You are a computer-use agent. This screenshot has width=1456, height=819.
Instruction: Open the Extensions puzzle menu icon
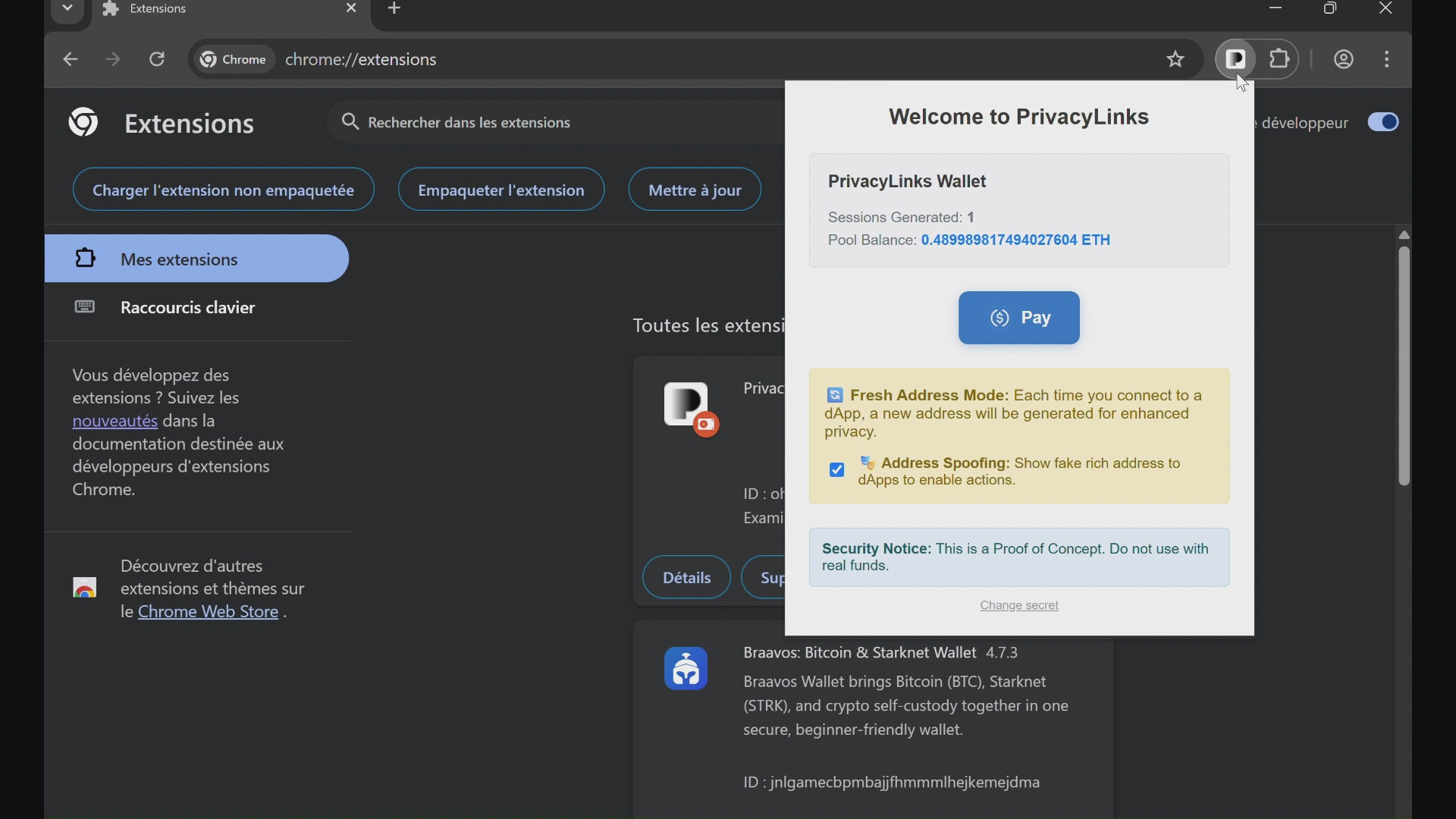(x=1279, y=59)
